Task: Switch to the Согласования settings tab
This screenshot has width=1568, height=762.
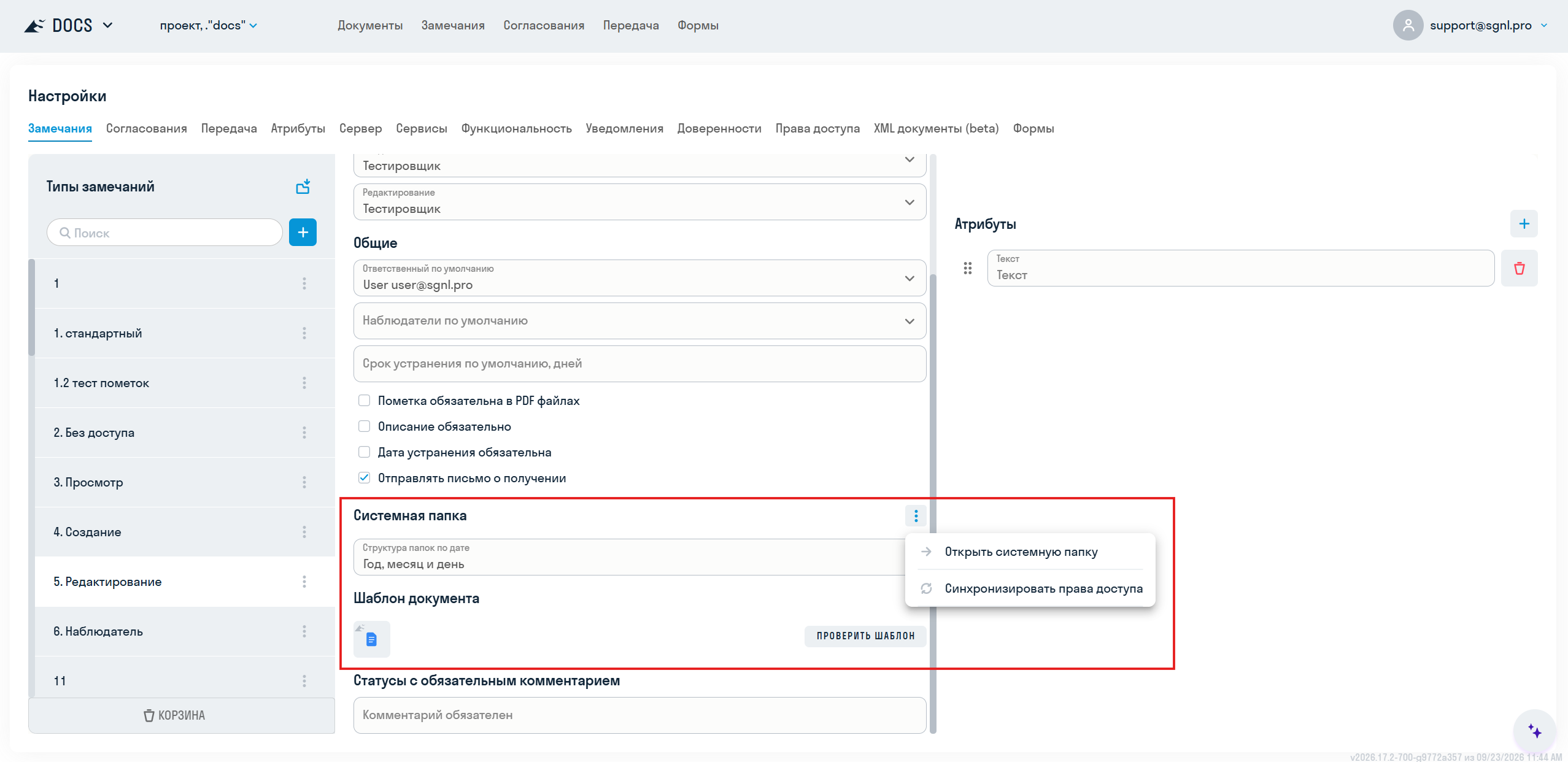Action: (146, 128)
